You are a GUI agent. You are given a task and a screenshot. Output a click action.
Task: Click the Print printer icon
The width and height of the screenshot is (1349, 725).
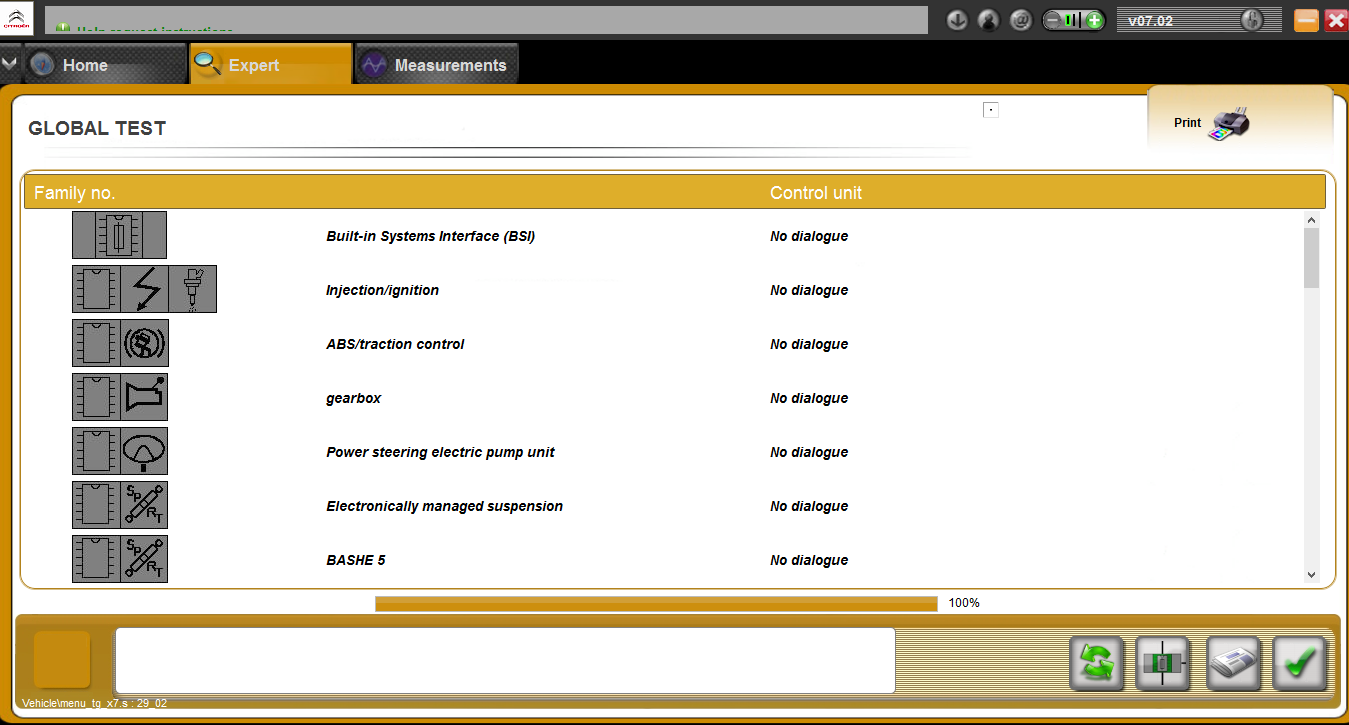pyautogui.click(x=1229, y=123)
